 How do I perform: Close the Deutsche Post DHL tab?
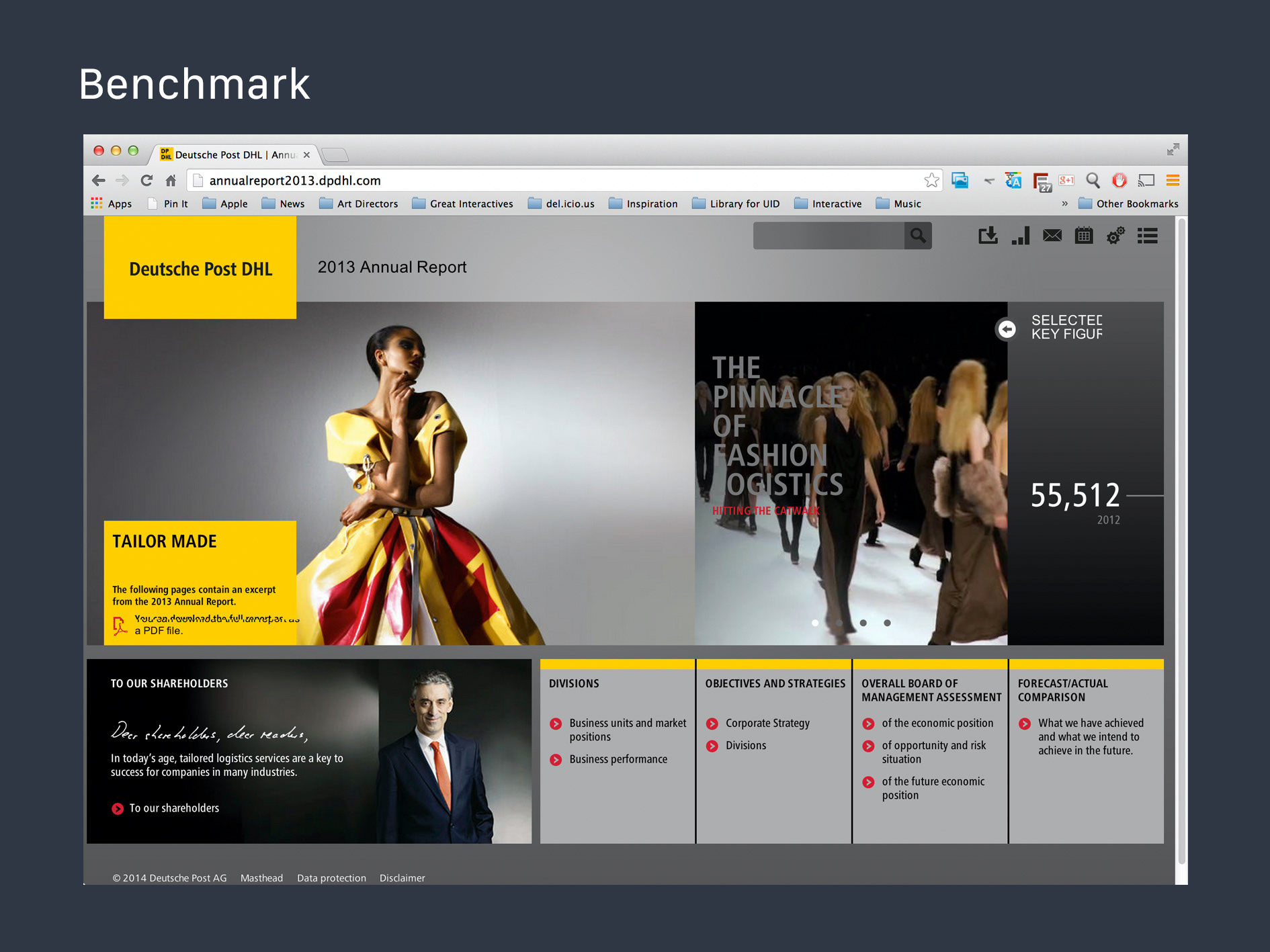(x=306, y=155)
